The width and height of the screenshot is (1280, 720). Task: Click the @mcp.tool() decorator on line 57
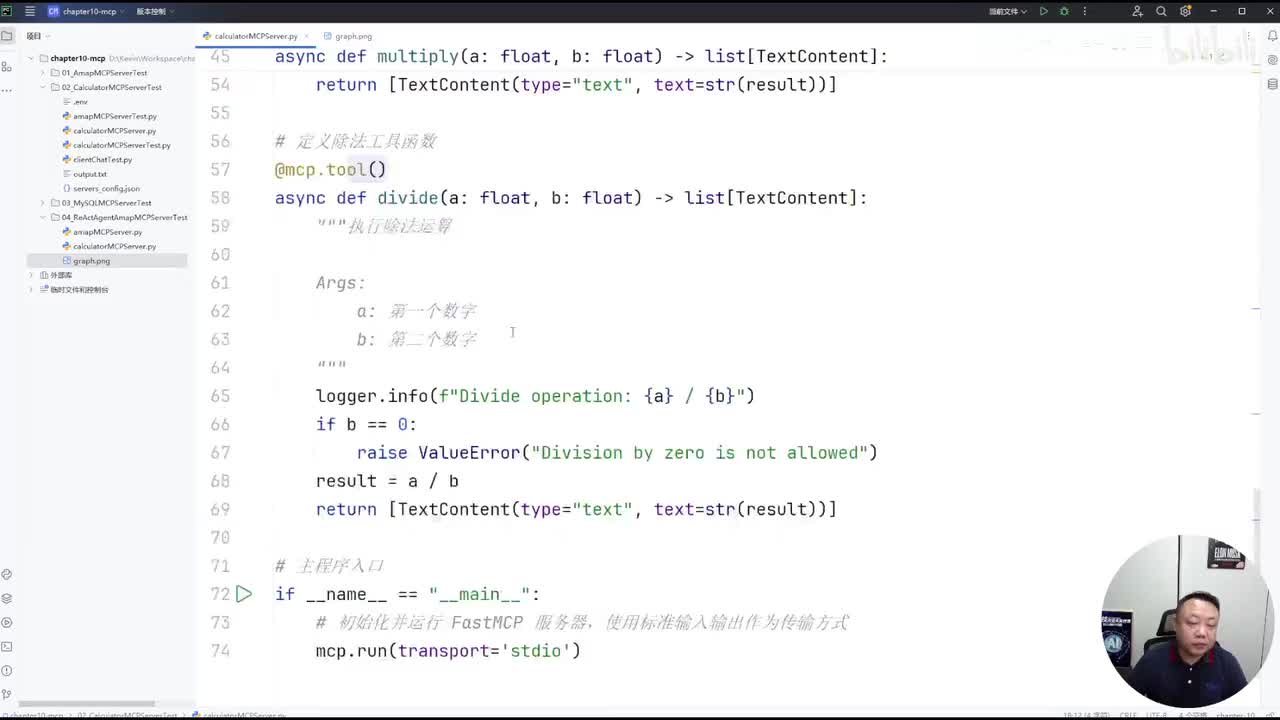point(330,170)
